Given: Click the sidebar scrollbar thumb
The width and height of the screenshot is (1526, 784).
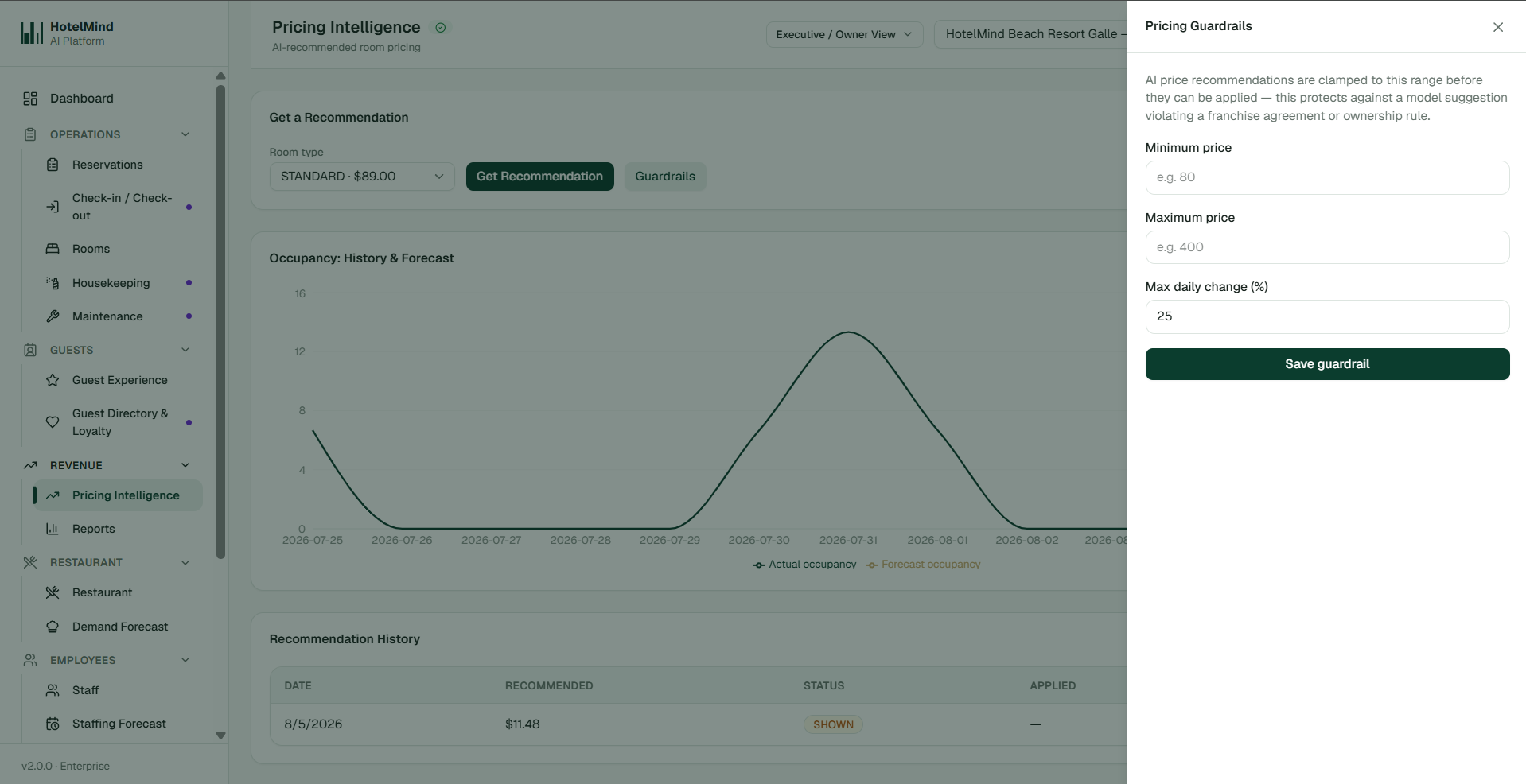Looking at the screenshot, I should click(x=220, y=321).
